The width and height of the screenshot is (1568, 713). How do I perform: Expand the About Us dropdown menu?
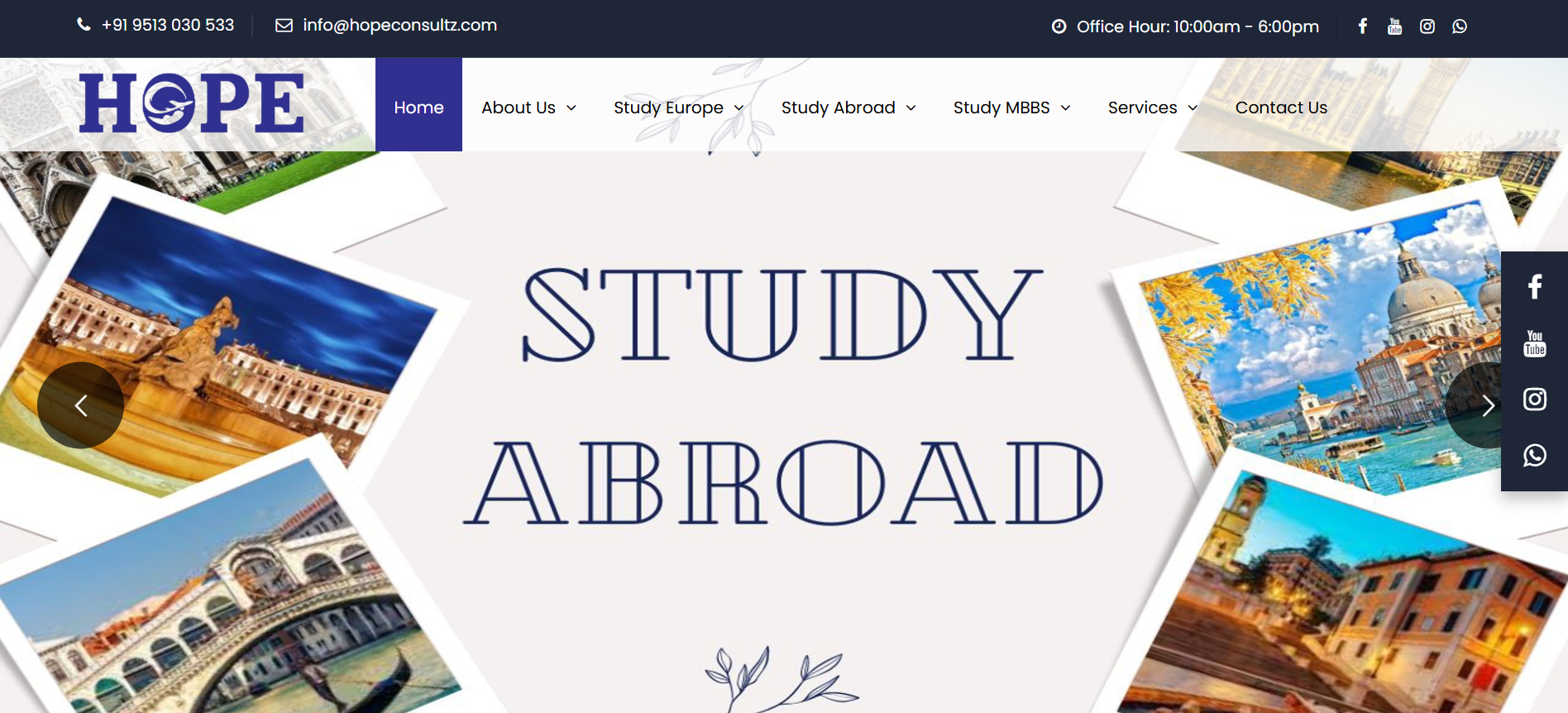pyautogui.click(x=529, y=108)
